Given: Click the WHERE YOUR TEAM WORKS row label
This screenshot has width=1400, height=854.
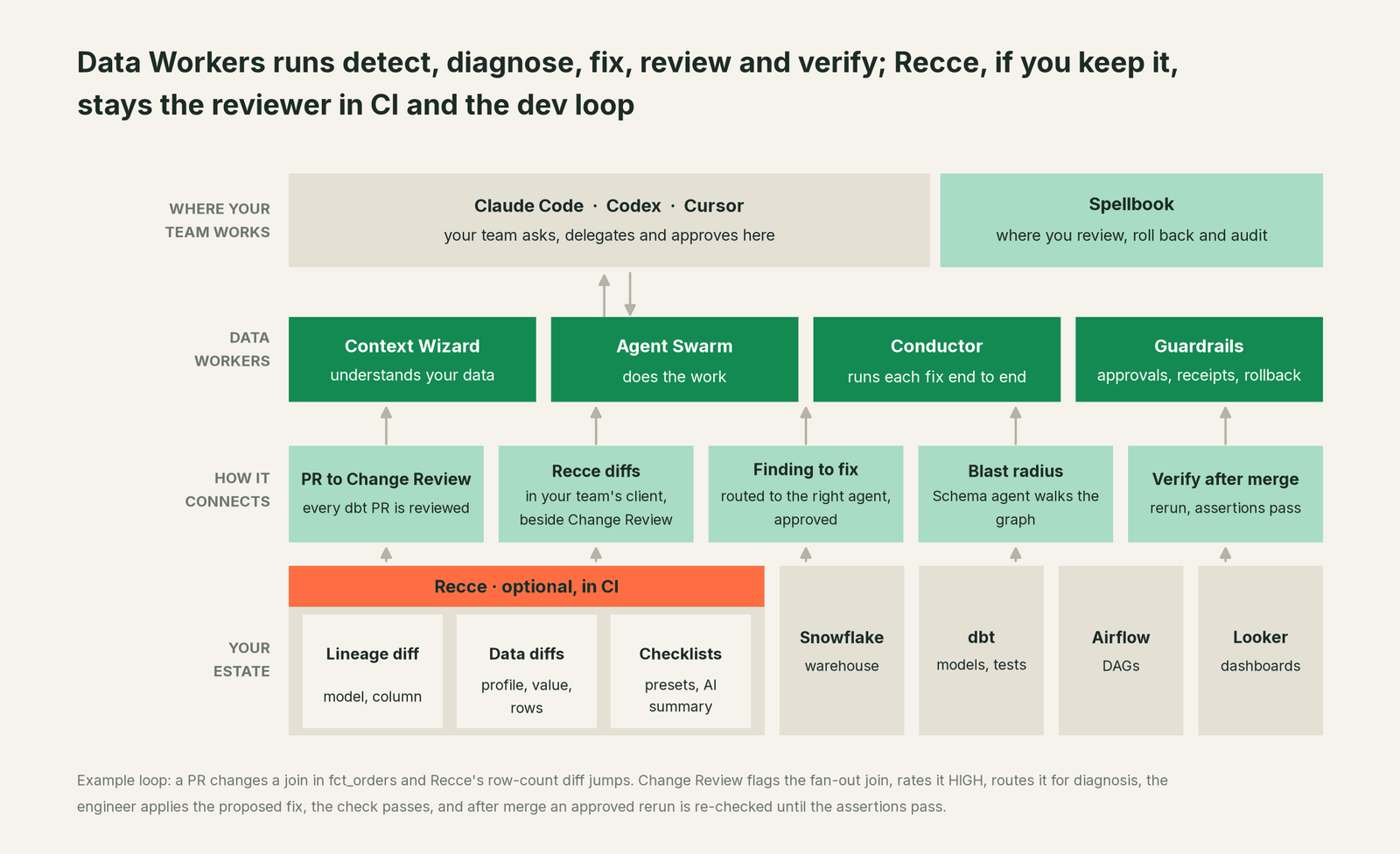Looking at the screenshot, I should [x=218, y=220].
